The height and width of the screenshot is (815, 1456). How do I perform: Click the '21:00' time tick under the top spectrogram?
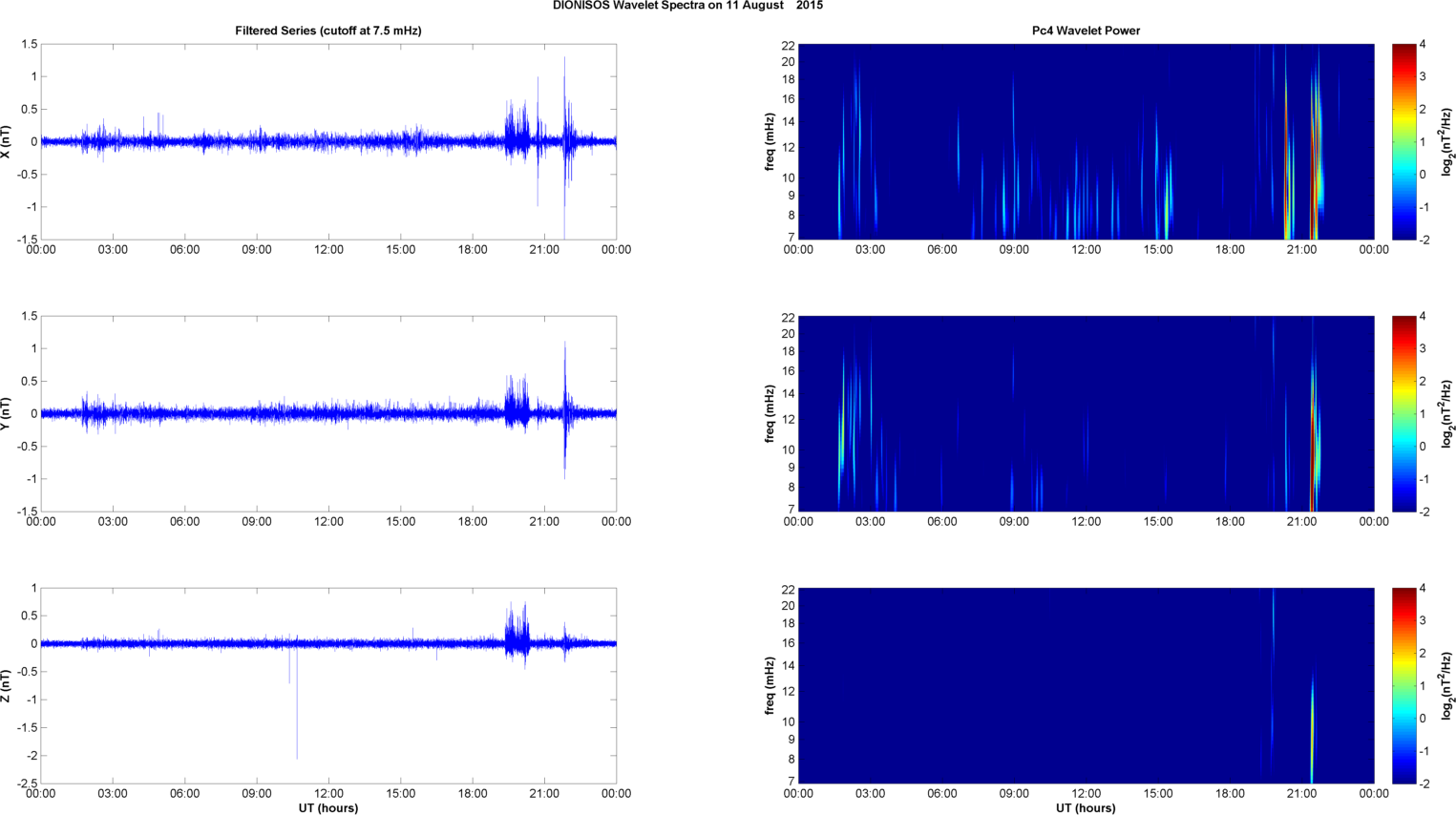click(1302, 250)
